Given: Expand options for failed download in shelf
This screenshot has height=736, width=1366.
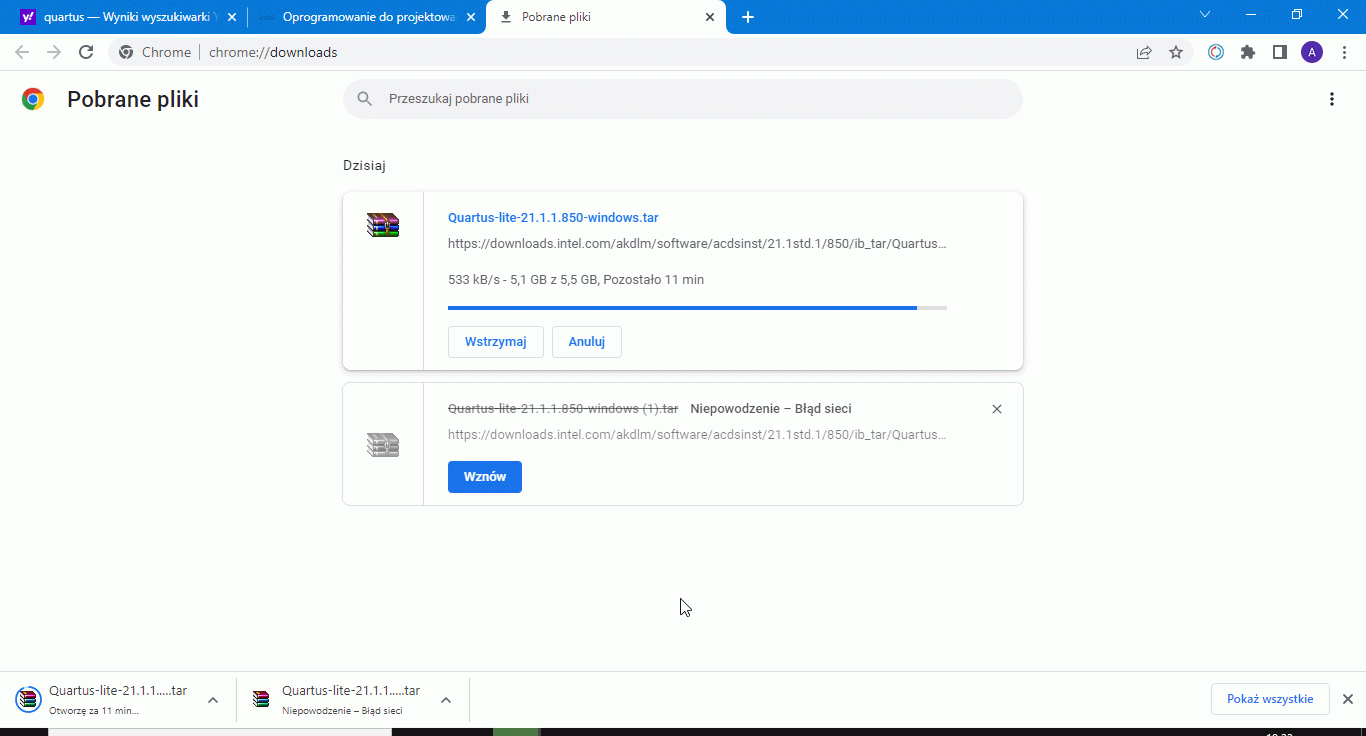Looking at the screenshot, I should 446,700.
